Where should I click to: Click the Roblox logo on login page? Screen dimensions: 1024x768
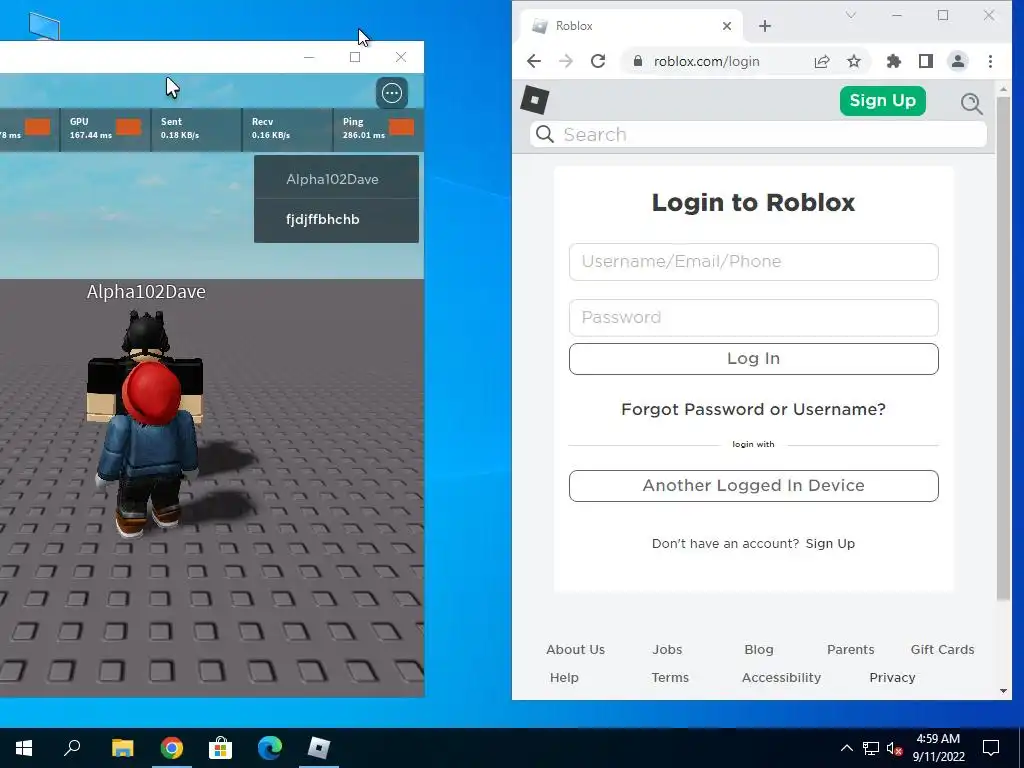click(535, 100)
